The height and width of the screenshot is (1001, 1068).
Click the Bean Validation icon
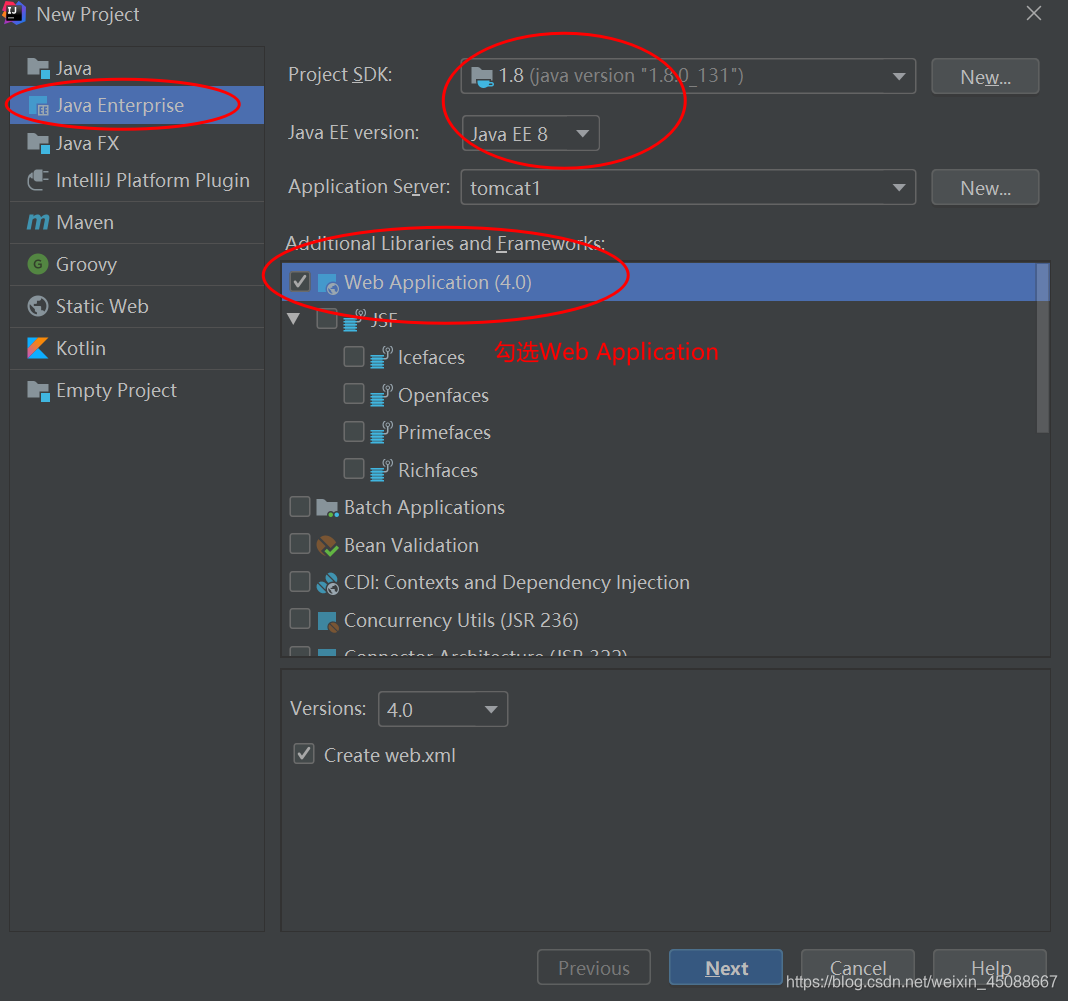[x=328, y=545]
